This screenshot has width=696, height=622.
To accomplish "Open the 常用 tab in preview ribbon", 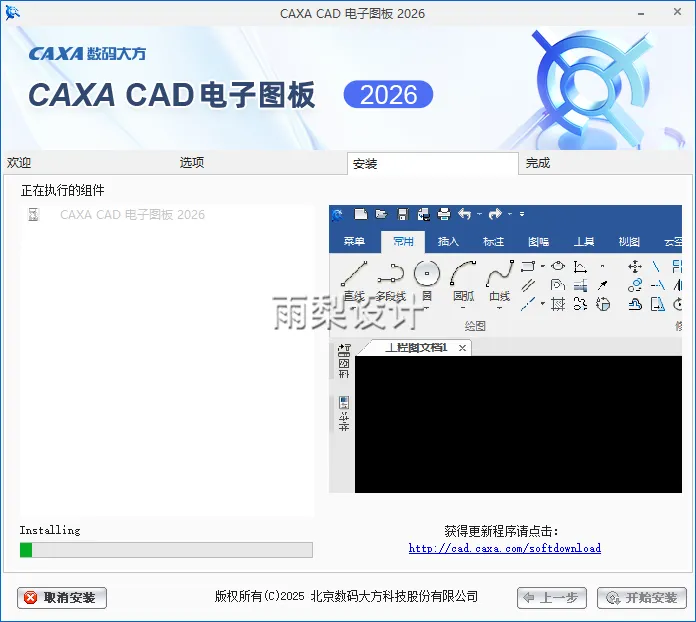I will 403,242.
